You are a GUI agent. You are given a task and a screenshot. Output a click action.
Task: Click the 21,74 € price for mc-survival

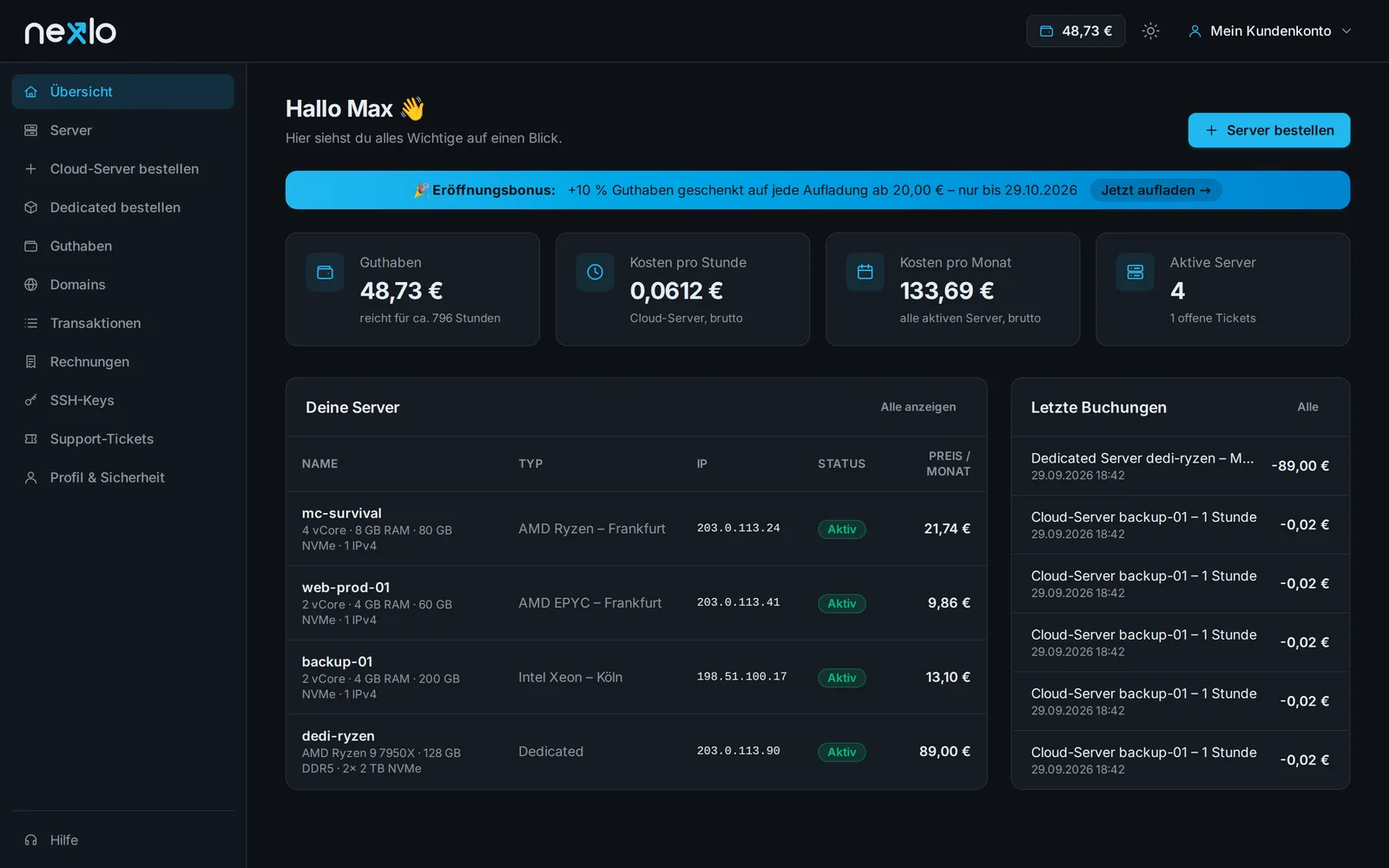946,529
